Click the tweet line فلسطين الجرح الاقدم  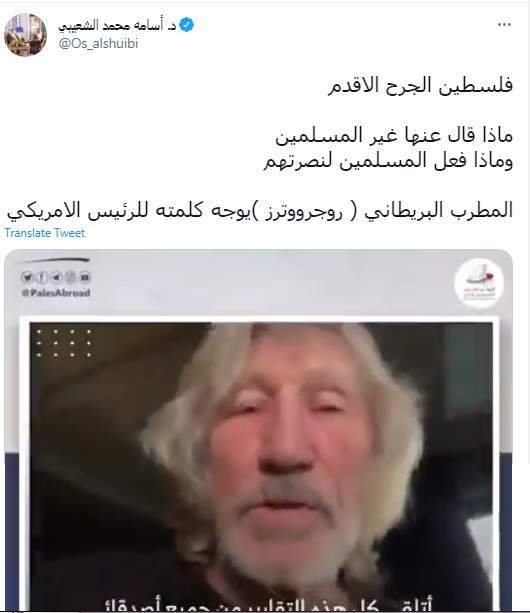(420, 85)
